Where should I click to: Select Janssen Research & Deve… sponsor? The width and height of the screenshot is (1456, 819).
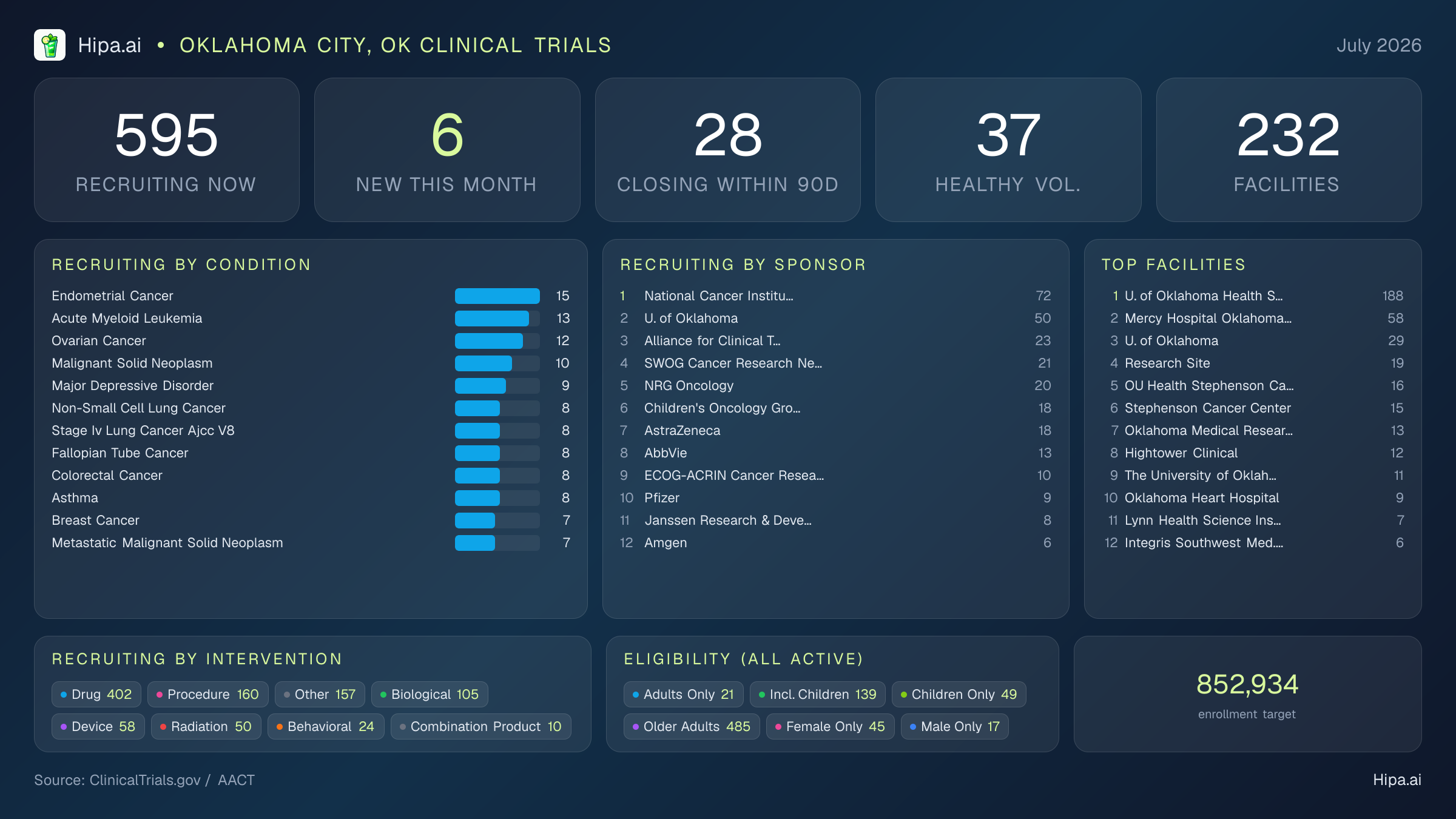[835, 520]
